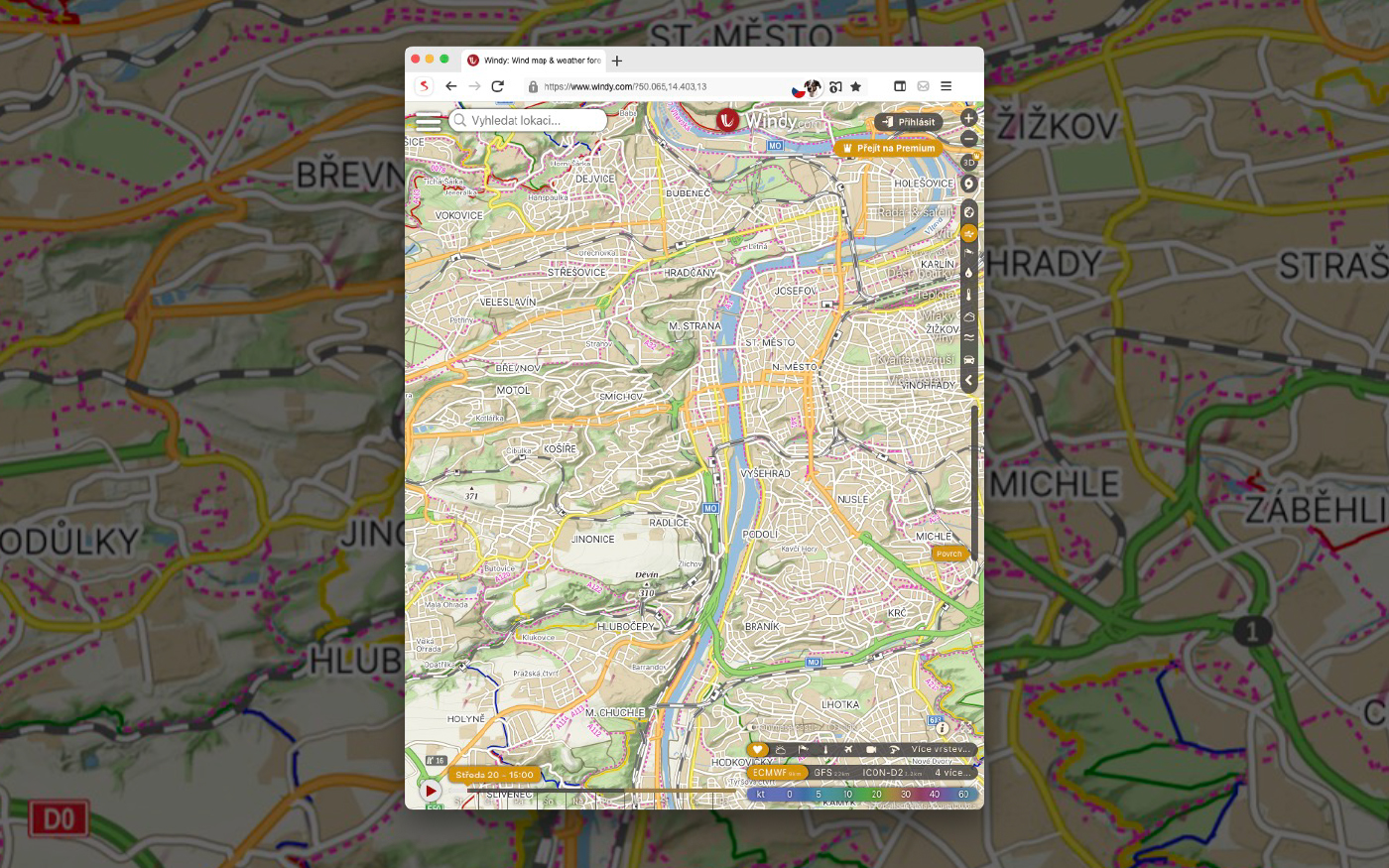
Task: Select the GFS forecast model
Action: (x=831, y=773)
